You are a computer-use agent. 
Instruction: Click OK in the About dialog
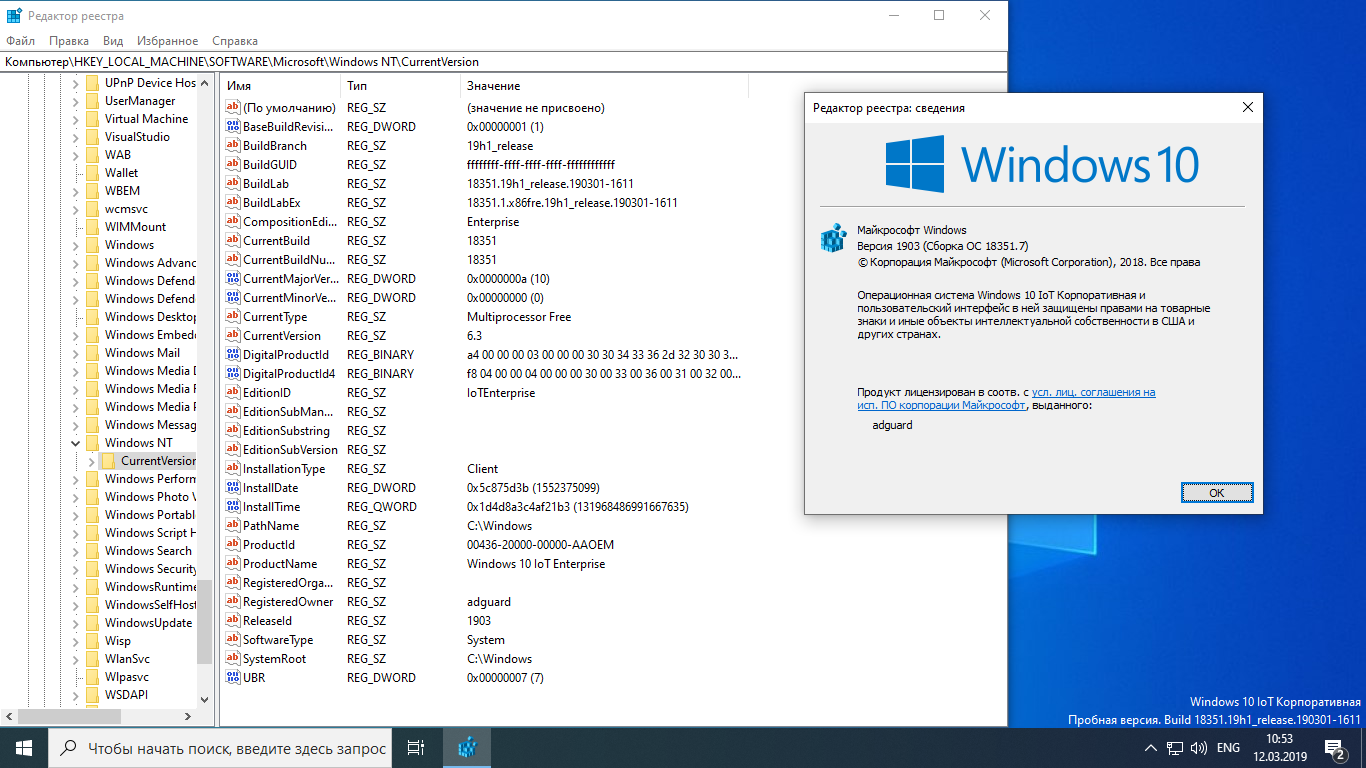pos(1216,493)
